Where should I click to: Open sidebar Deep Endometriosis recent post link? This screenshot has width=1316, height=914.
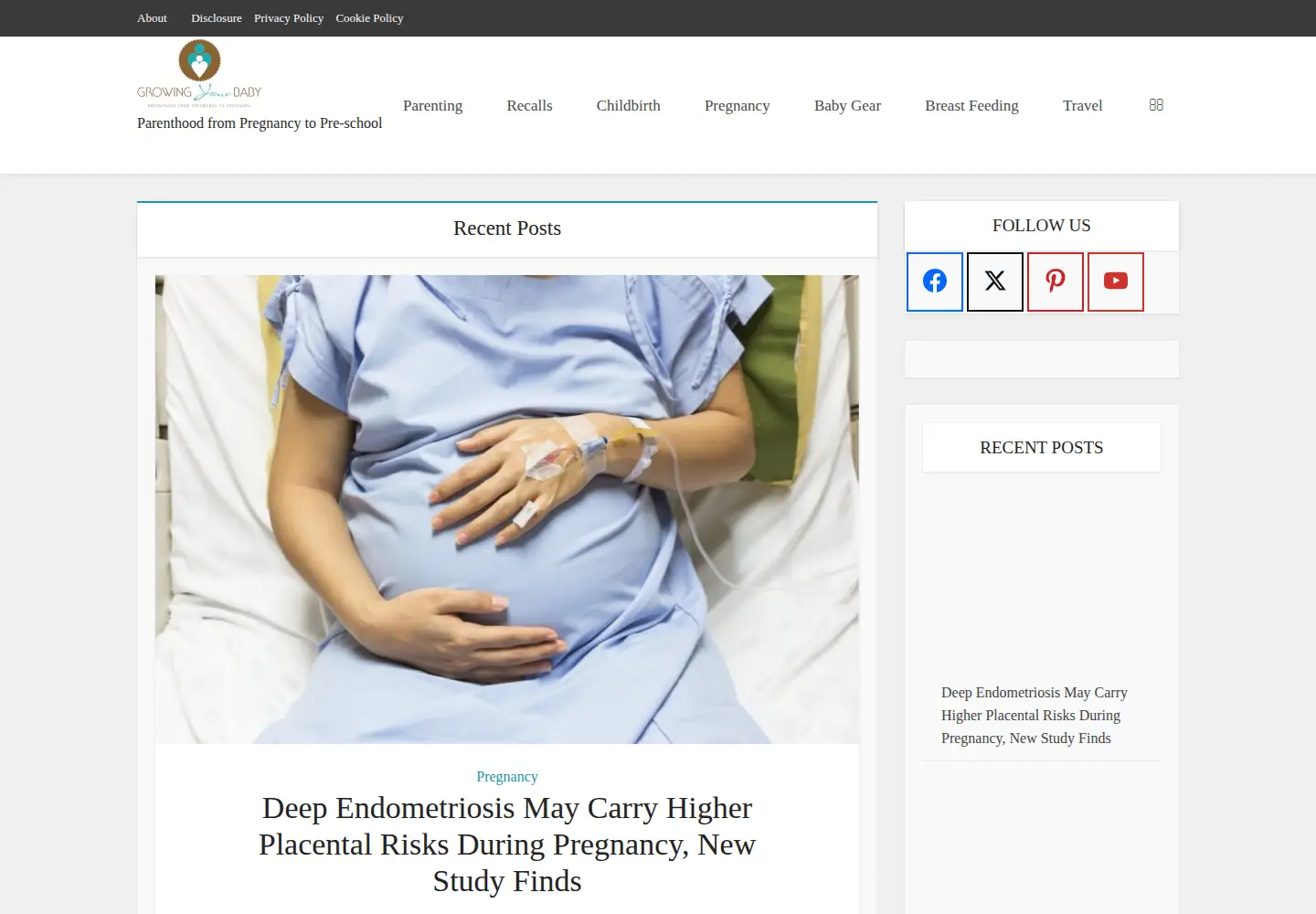coord(1034,716)
